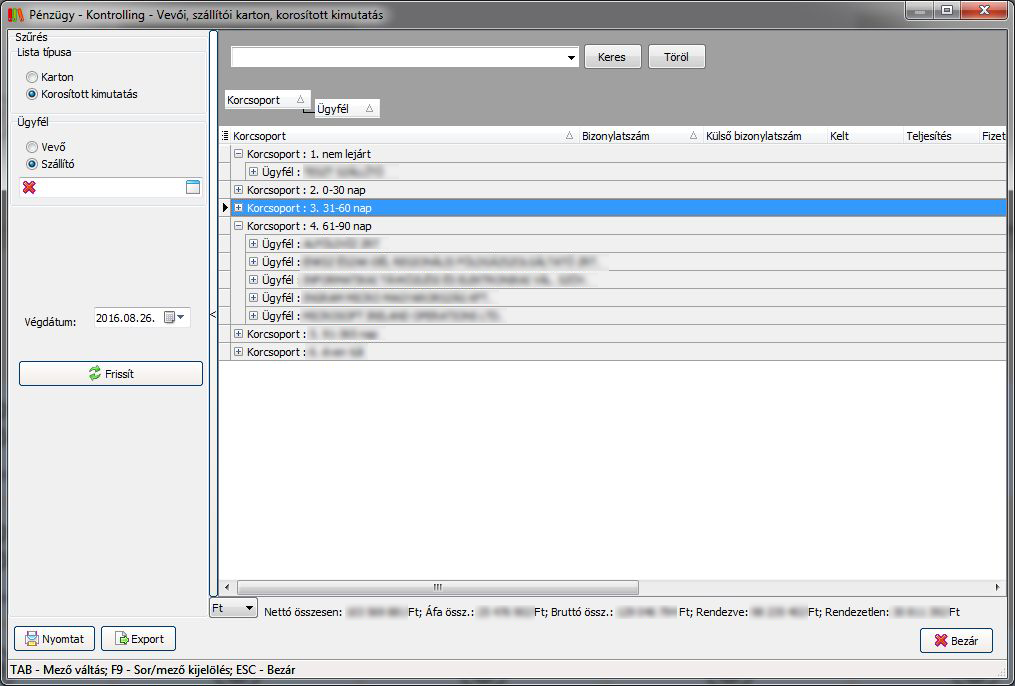Choose the Vevő radio button

pos(33,147)
